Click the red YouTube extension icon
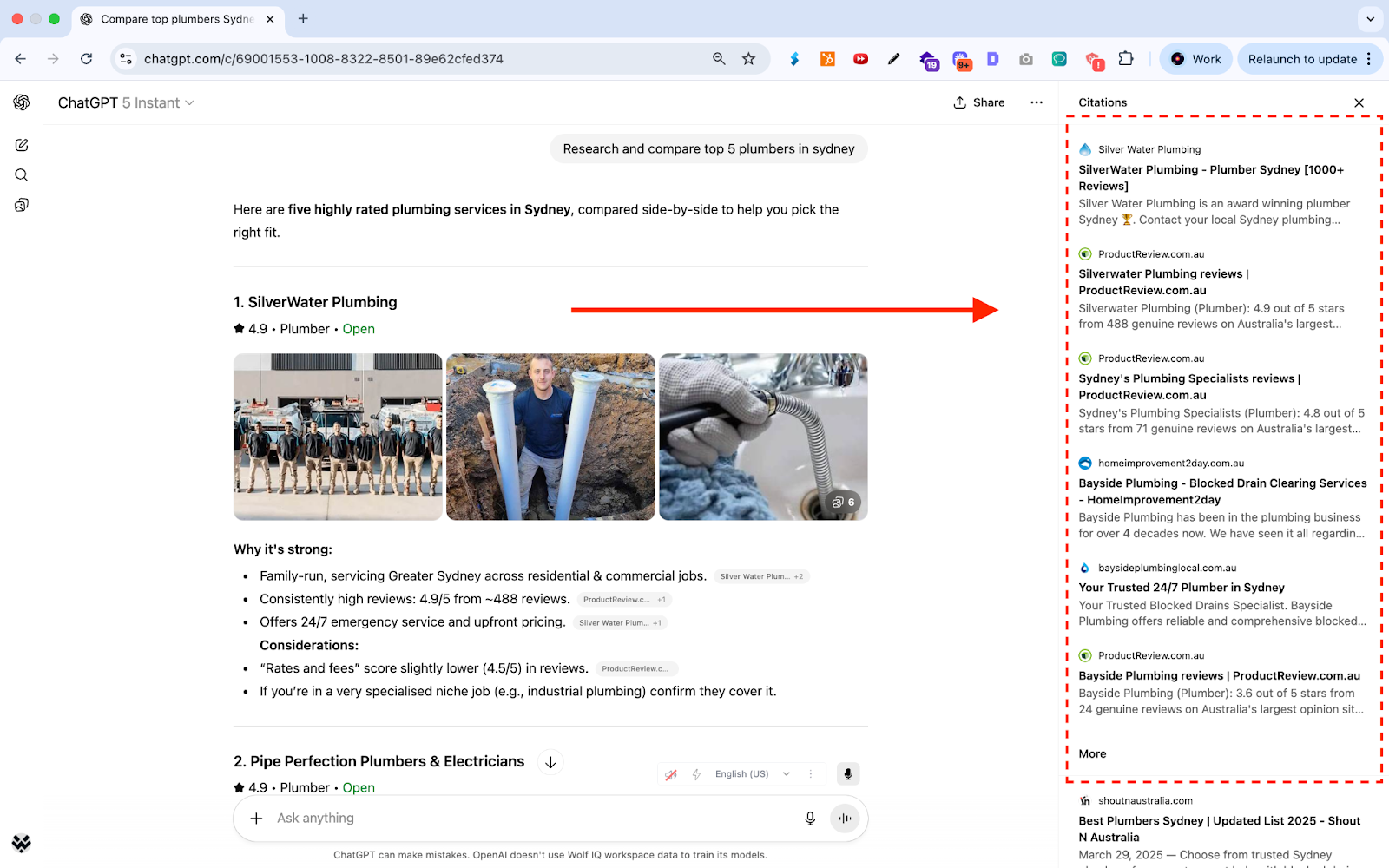 [860, 59]
